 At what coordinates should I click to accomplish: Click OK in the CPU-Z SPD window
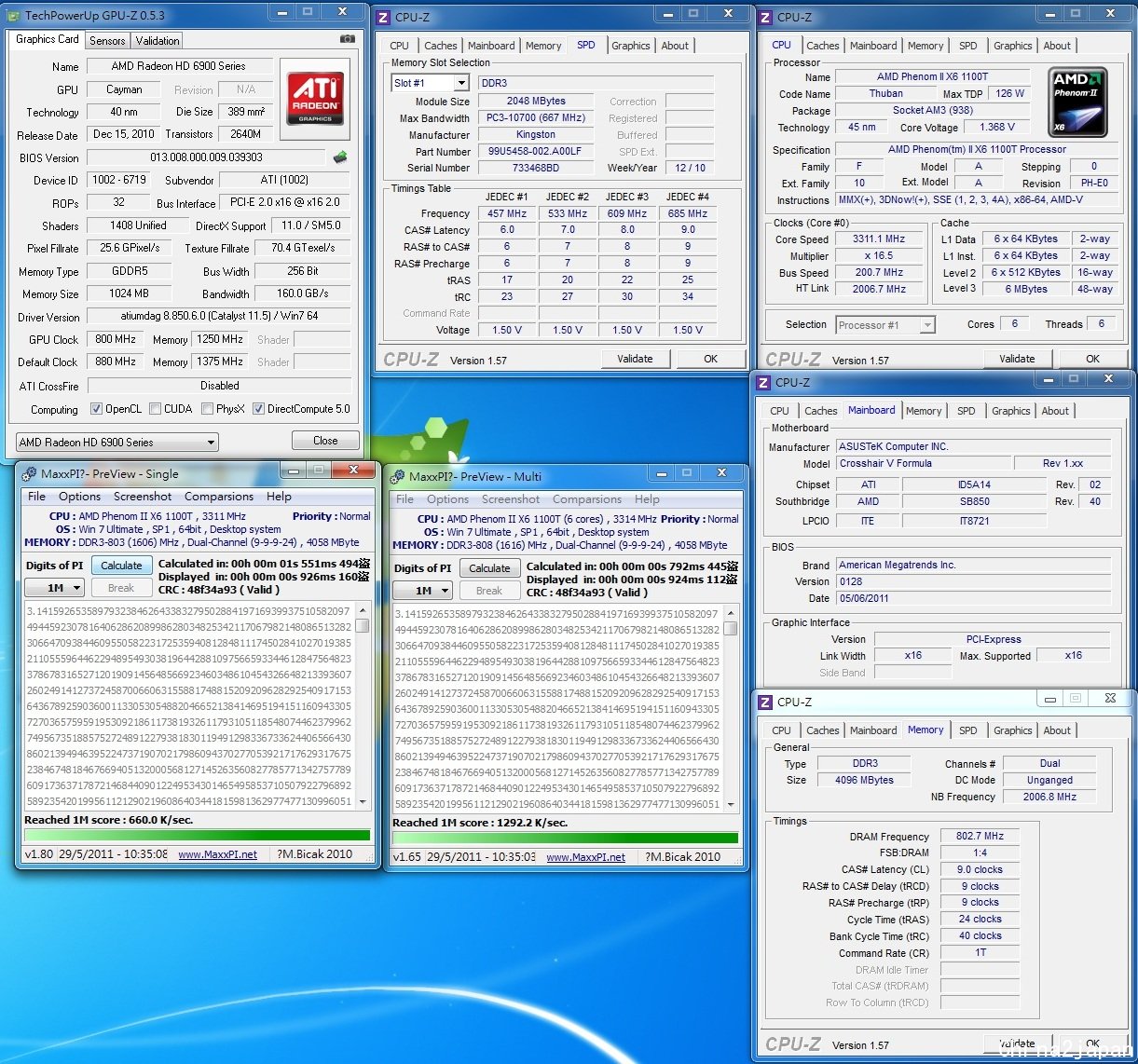point(711,359)
